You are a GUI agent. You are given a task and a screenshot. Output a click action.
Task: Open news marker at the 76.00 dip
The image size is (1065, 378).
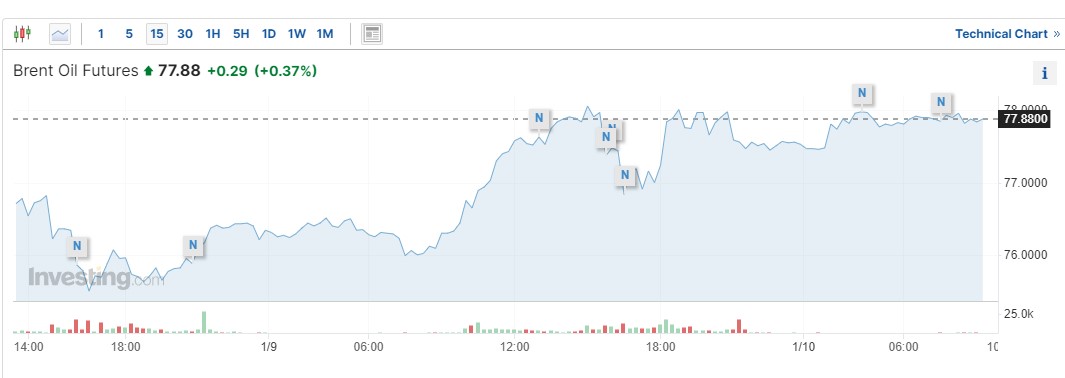point(77,246)
